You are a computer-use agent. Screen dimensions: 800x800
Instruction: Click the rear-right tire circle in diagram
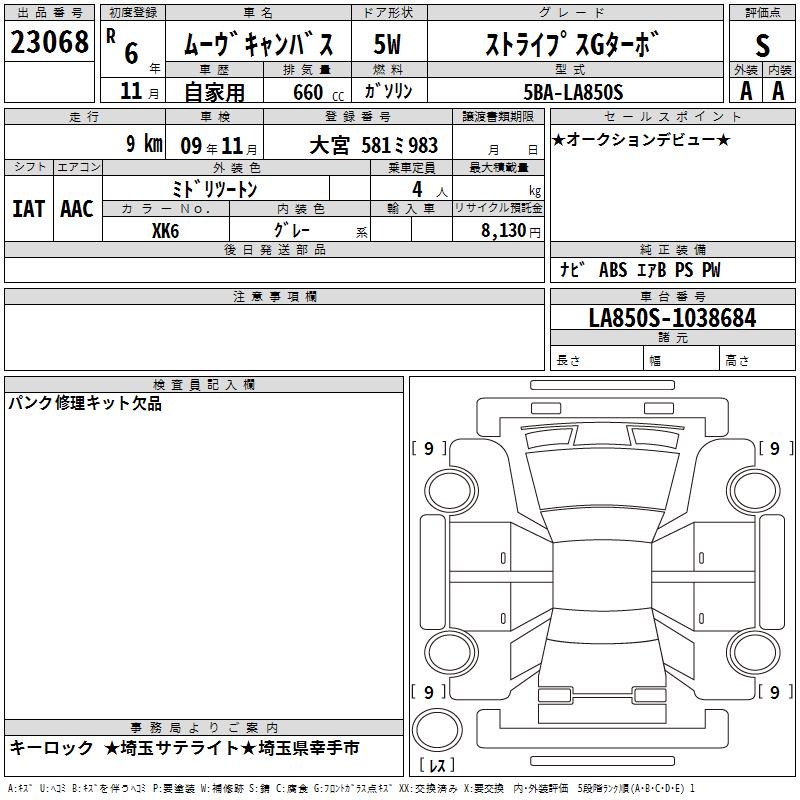tap(753, 653)
